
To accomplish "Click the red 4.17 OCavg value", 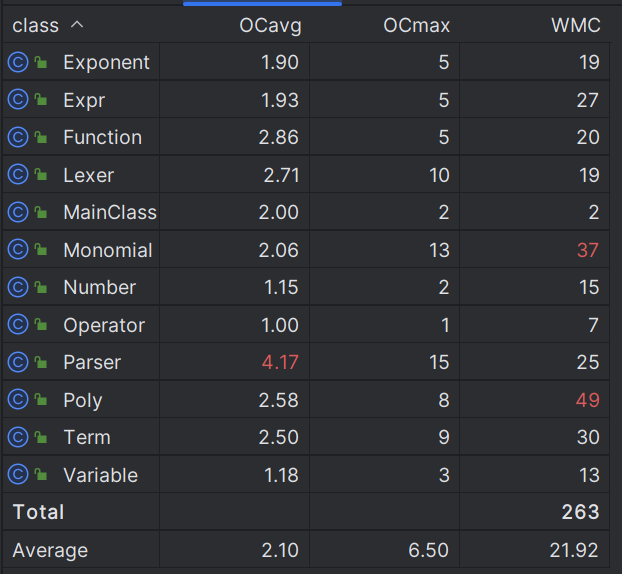I will (280, 363).
